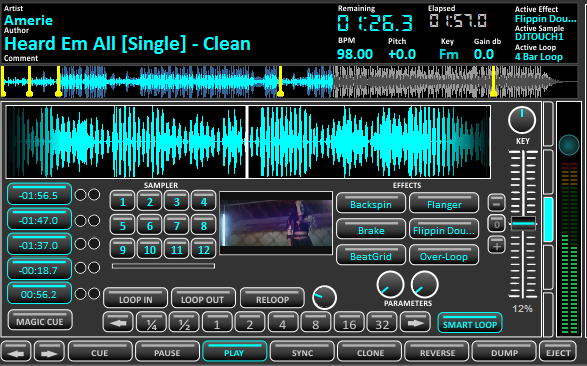This screenshot has width=587, height=366.
Task: Toggle second circle beside 00:56.2 cue
Action: pyautogui.click(x=94, y=294)
